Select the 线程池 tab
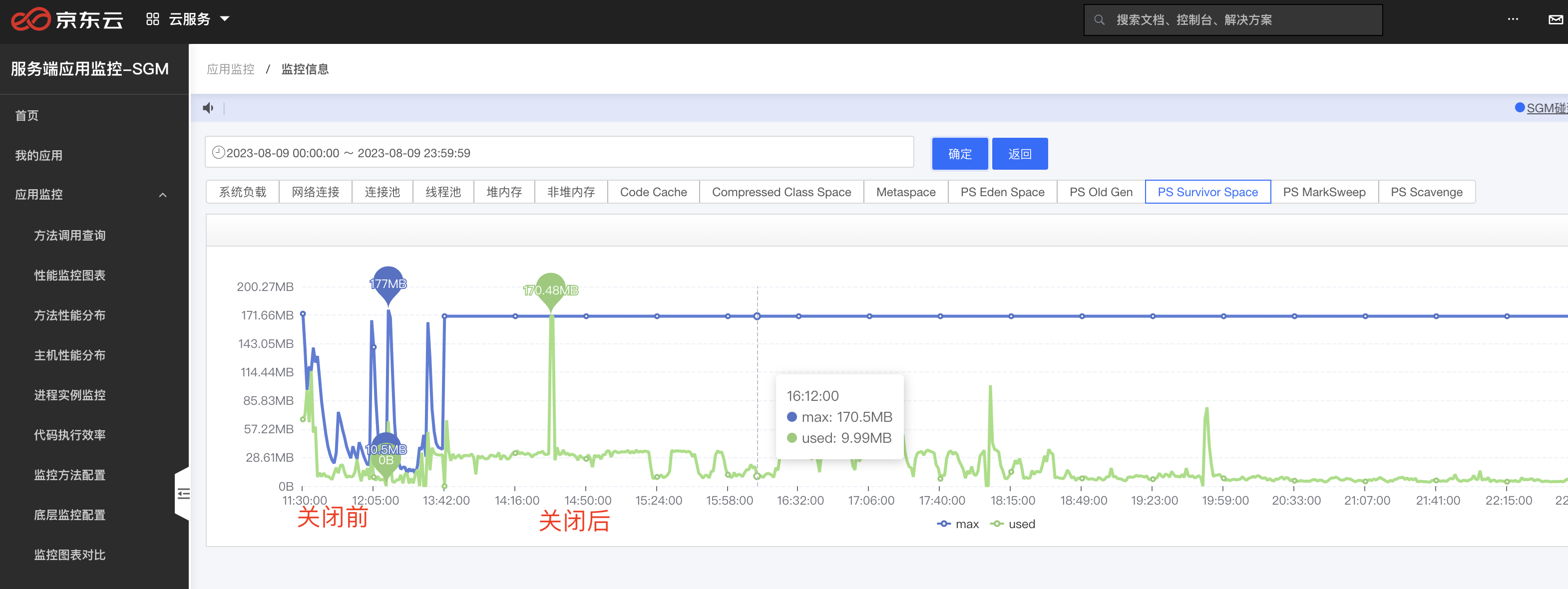The height and width of the screenshot is (589, 1568). pos(443,192)
